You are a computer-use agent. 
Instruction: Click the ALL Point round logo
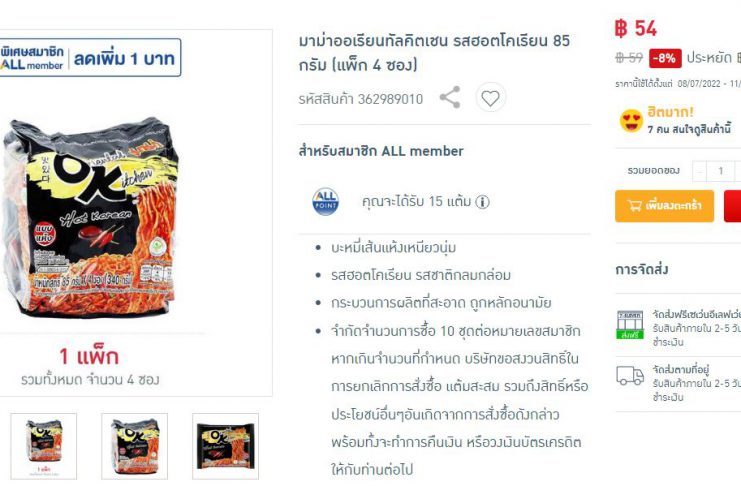pyautogui.click(x=325, y=202)
